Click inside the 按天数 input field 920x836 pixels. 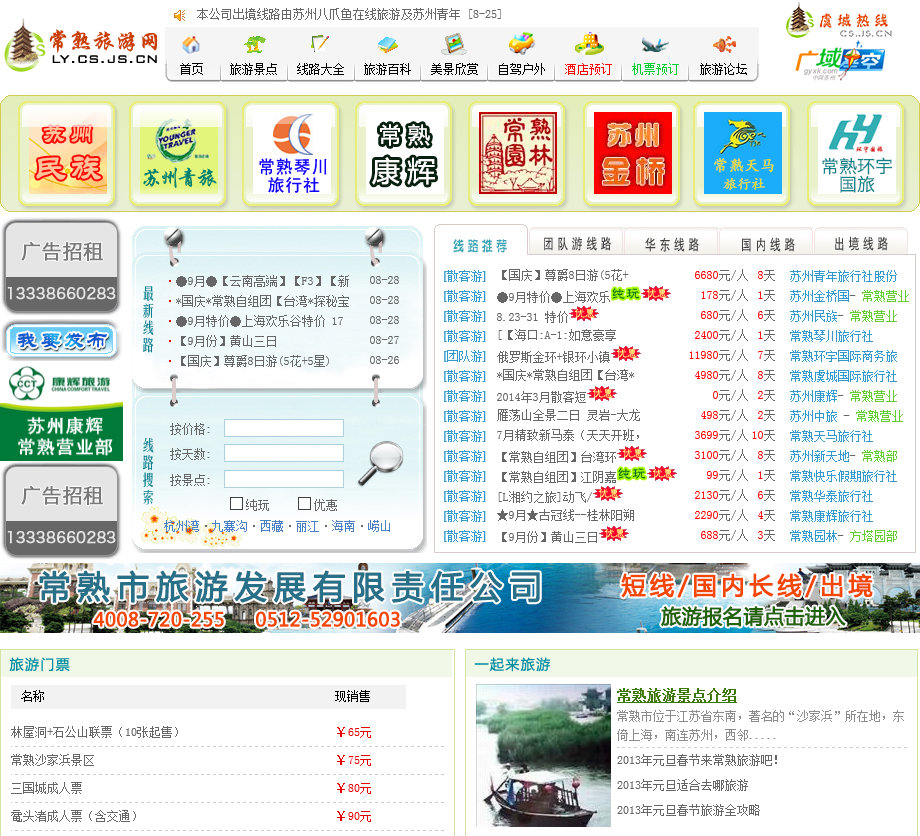[284, 453]
